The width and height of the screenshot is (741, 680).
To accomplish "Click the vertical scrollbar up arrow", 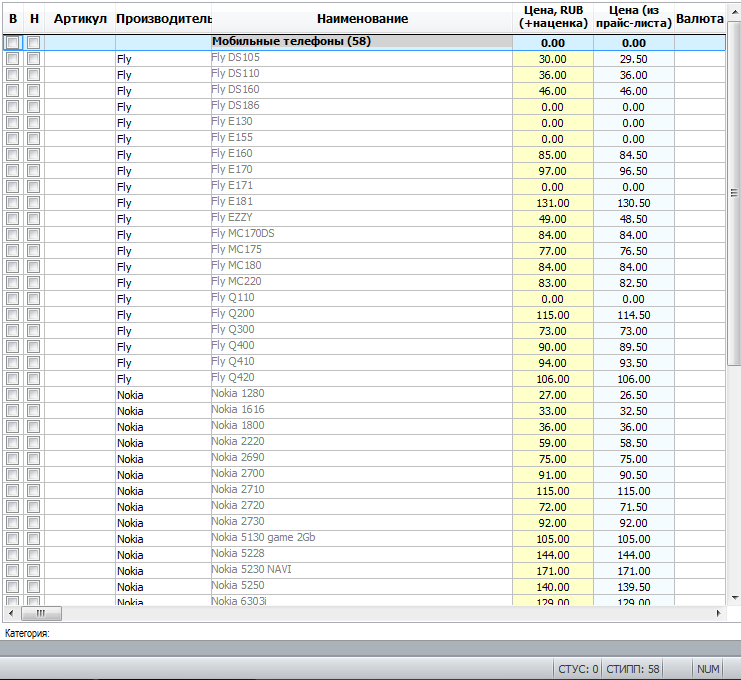I will tap(734, 13).
